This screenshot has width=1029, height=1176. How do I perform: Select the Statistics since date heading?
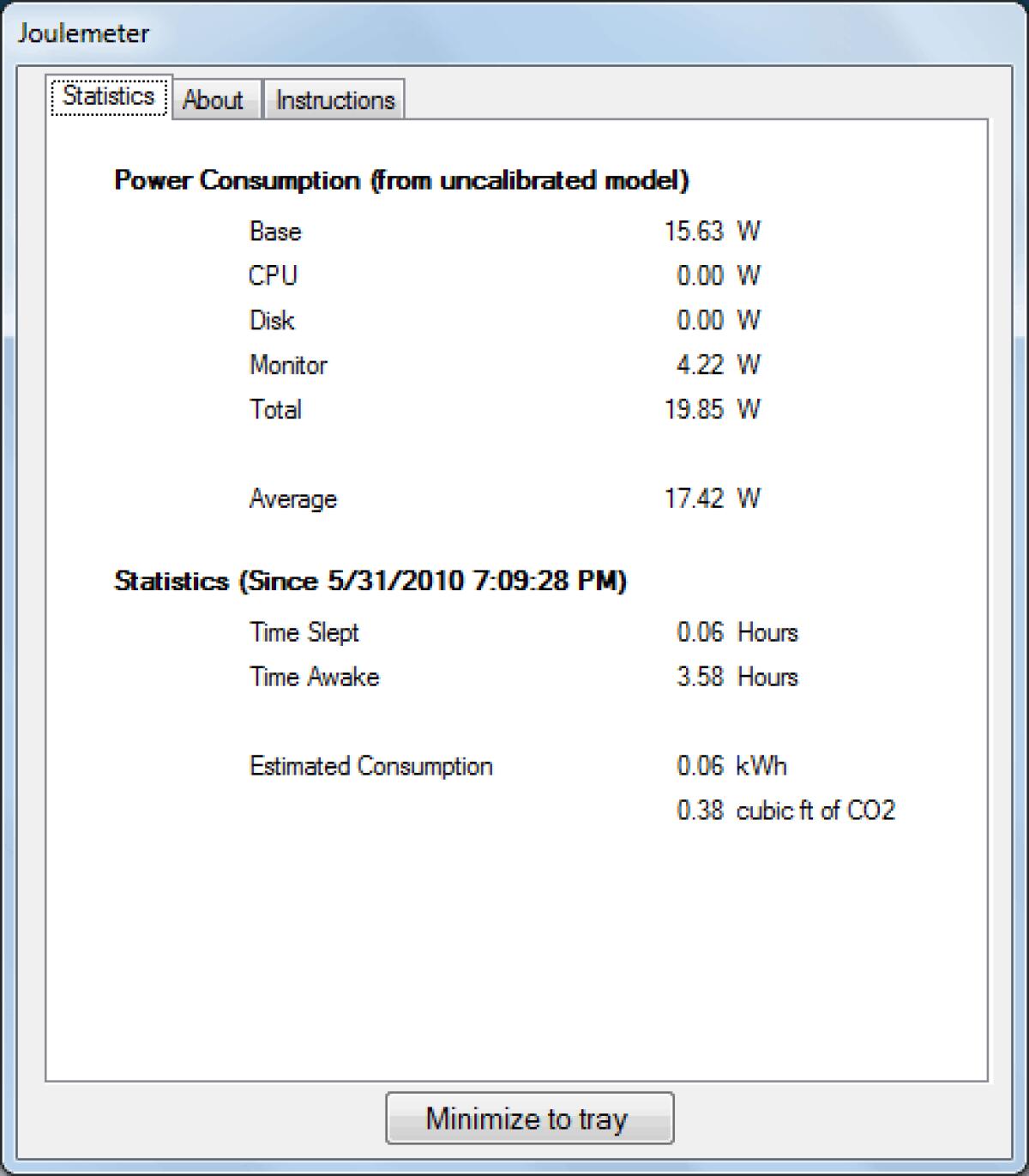pyautogui.click(x=371, y=580)
